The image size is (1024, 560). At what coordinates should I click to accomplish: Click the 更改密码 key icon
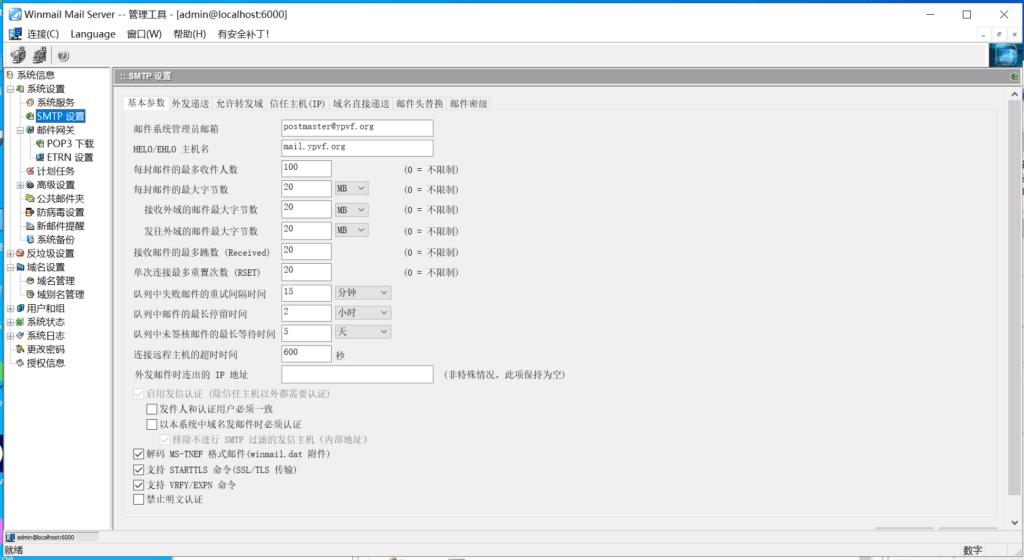(20, 349)
